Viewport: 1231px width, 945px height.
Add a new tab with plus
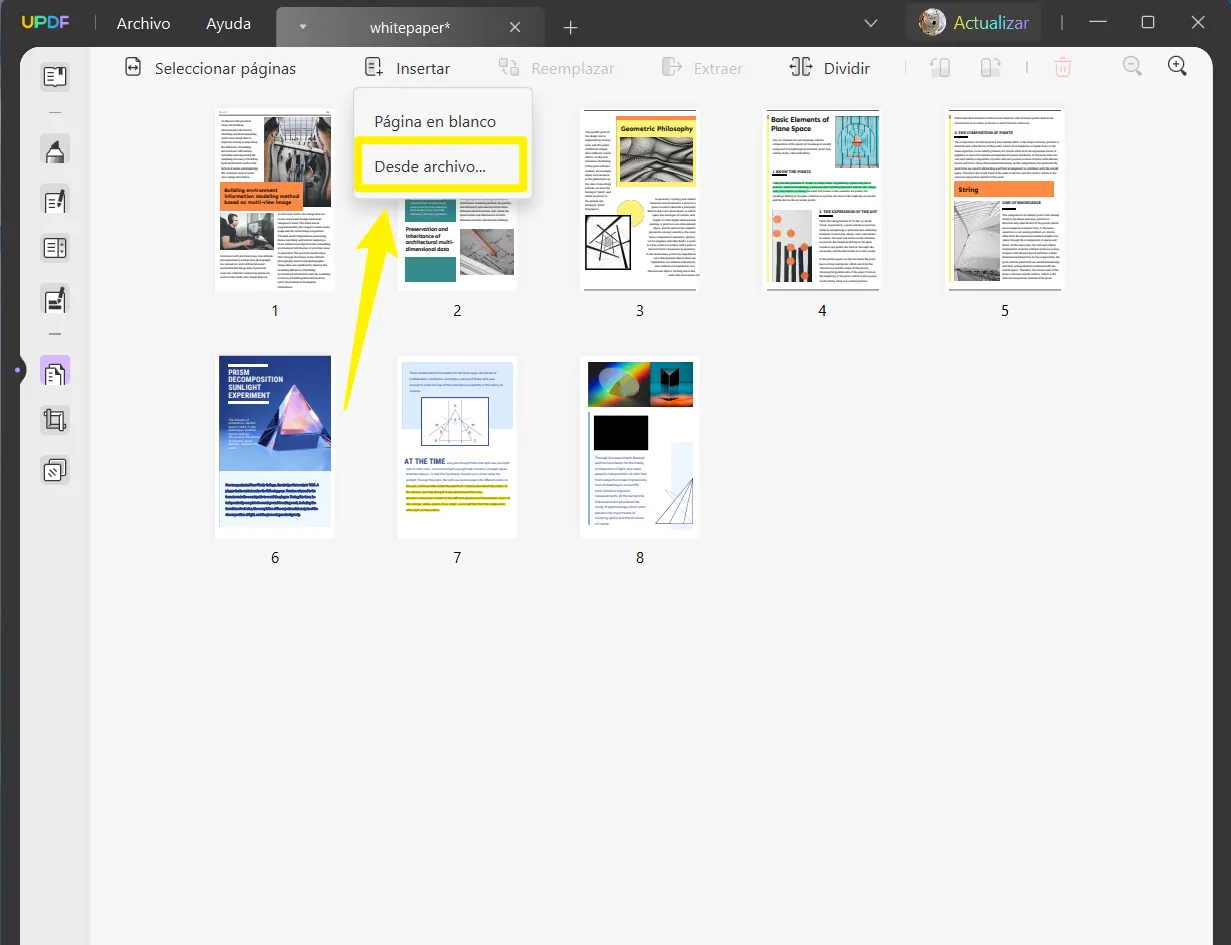570,27
